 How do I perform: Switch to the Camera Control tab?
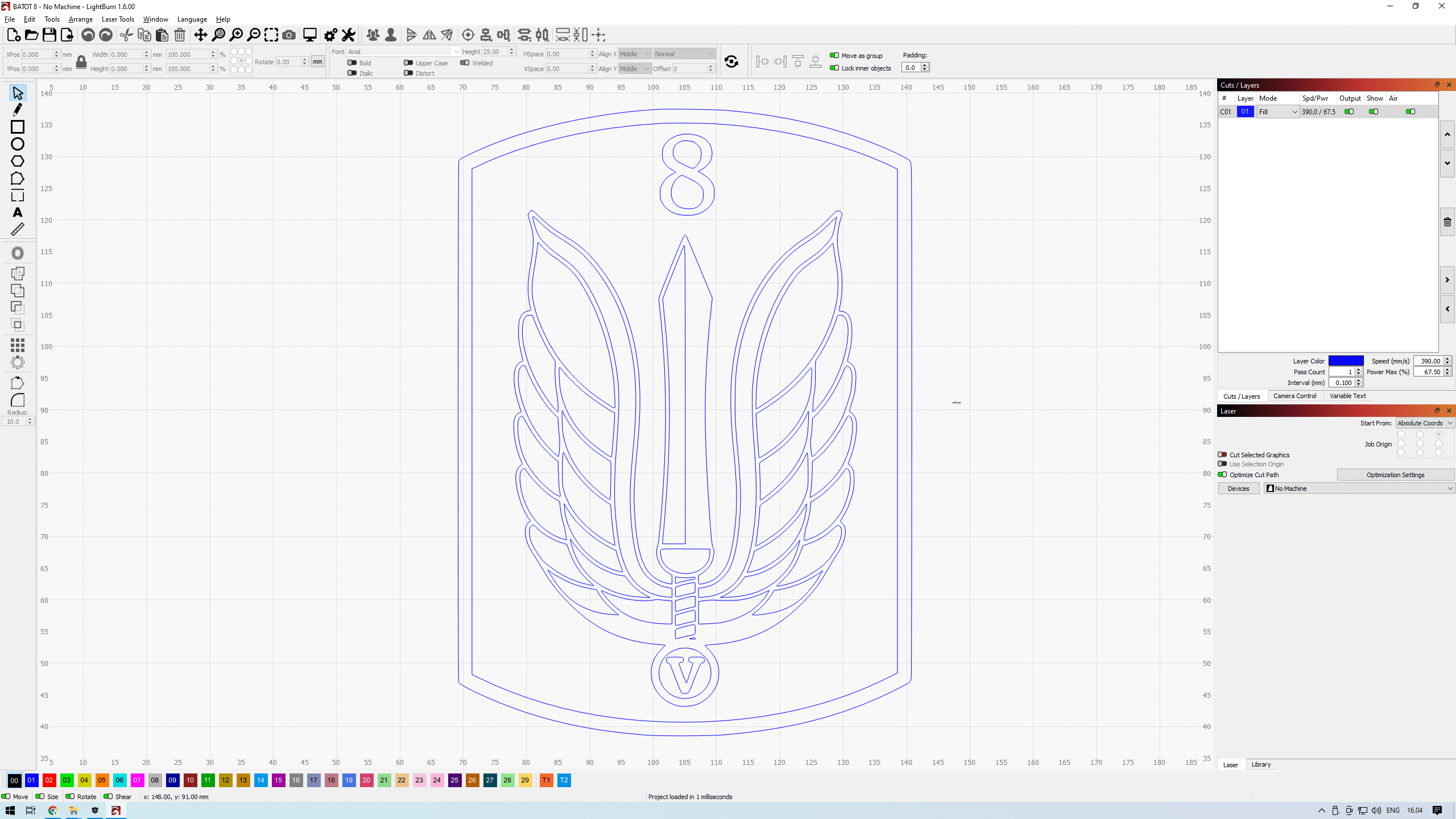coord(1294,396)
